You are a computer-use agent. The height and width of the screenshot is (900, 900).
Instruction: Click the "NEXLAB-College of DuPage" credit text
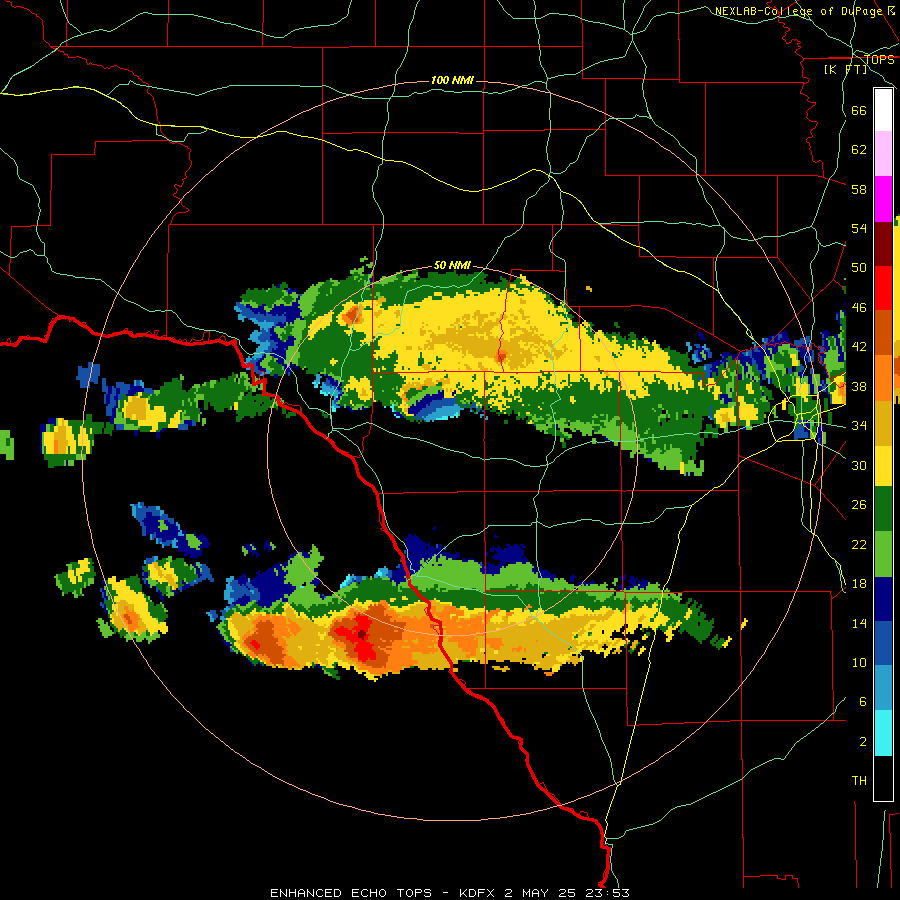(x=799, y=11)
